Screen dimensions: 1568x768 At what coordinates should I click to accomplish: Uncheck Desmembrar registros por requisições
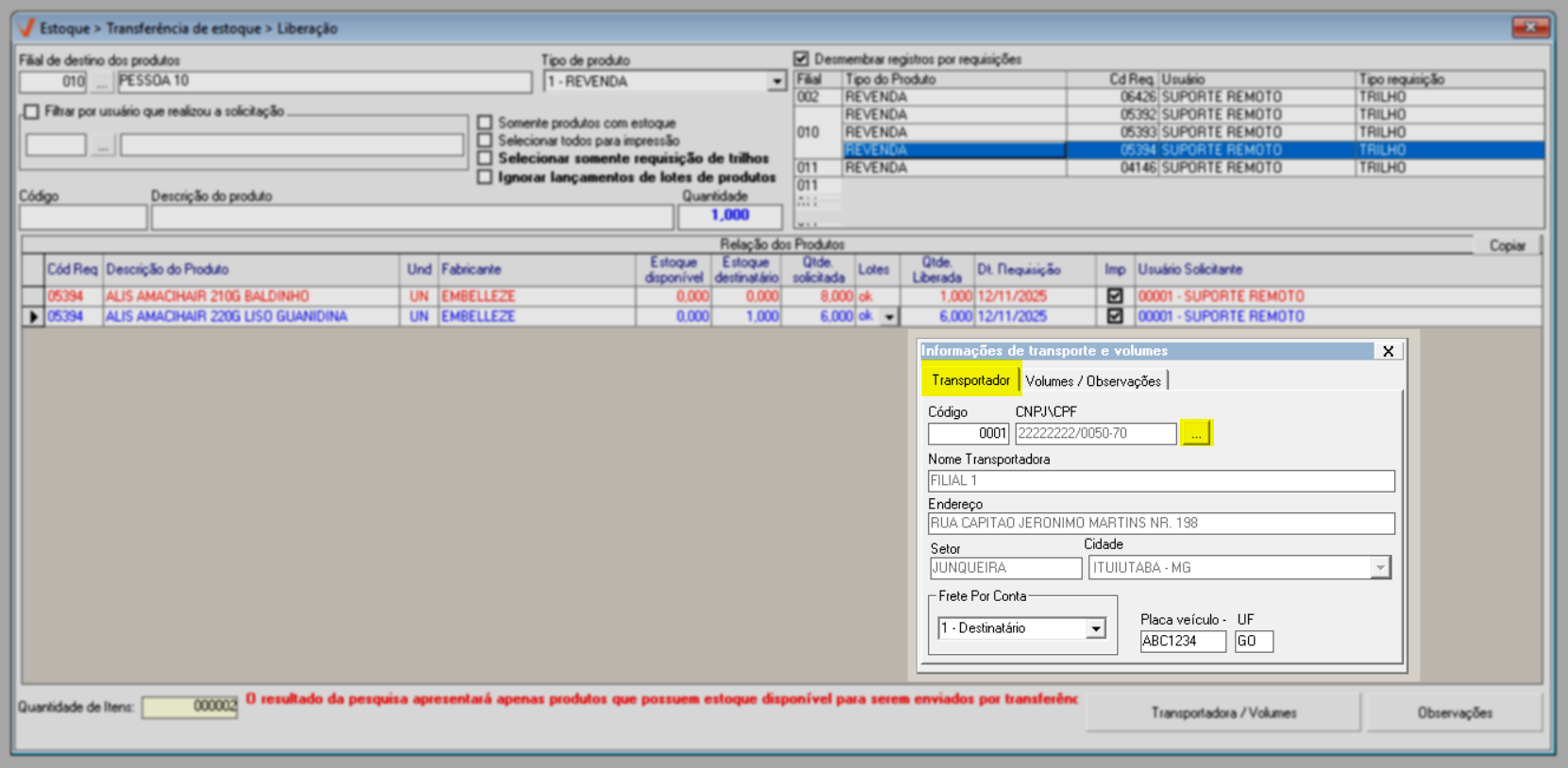pyautogui.click(x=801, y=59)
